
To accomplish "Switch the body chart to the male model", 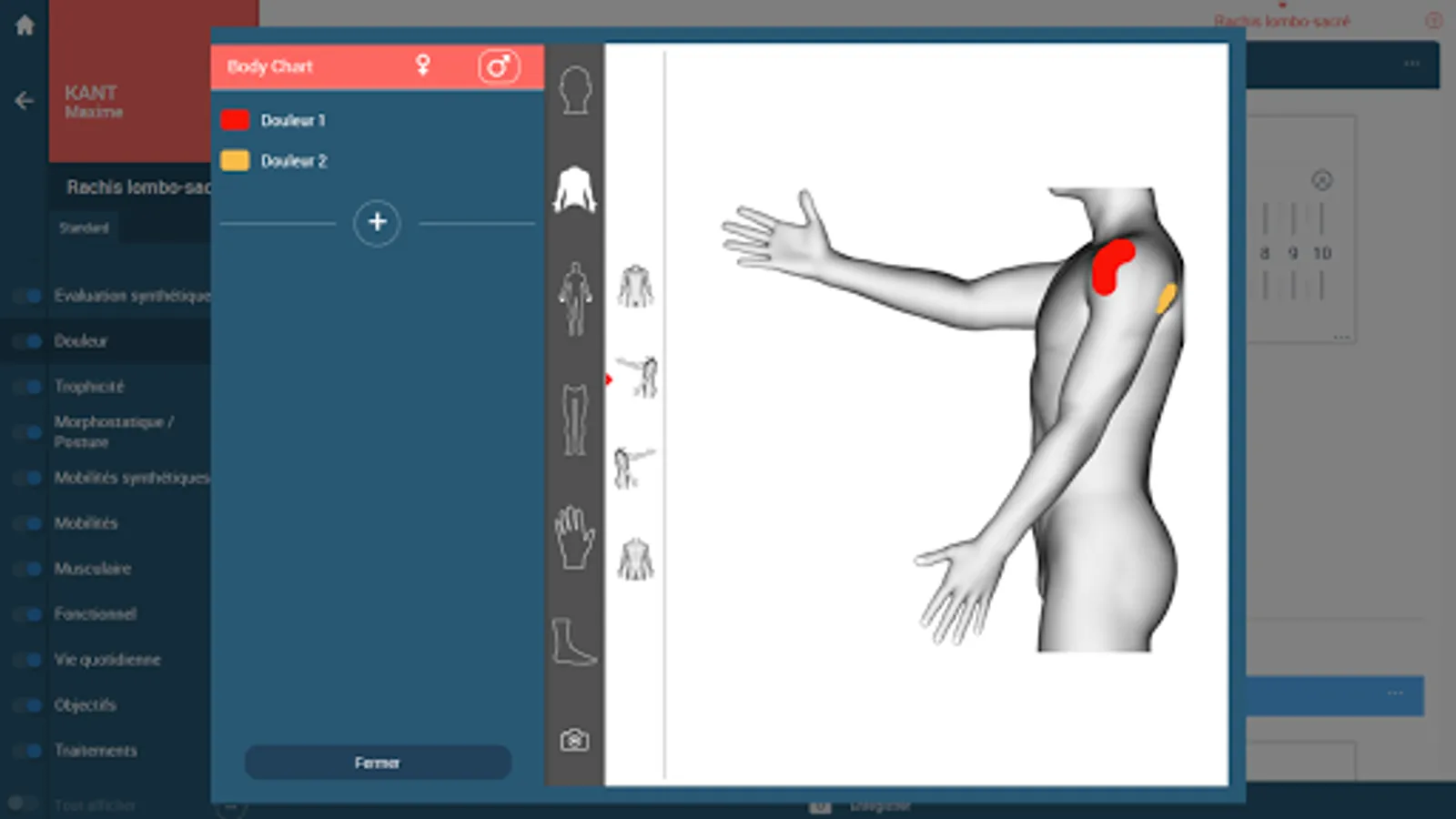I will pyautogui.click(x=498, y=65).
